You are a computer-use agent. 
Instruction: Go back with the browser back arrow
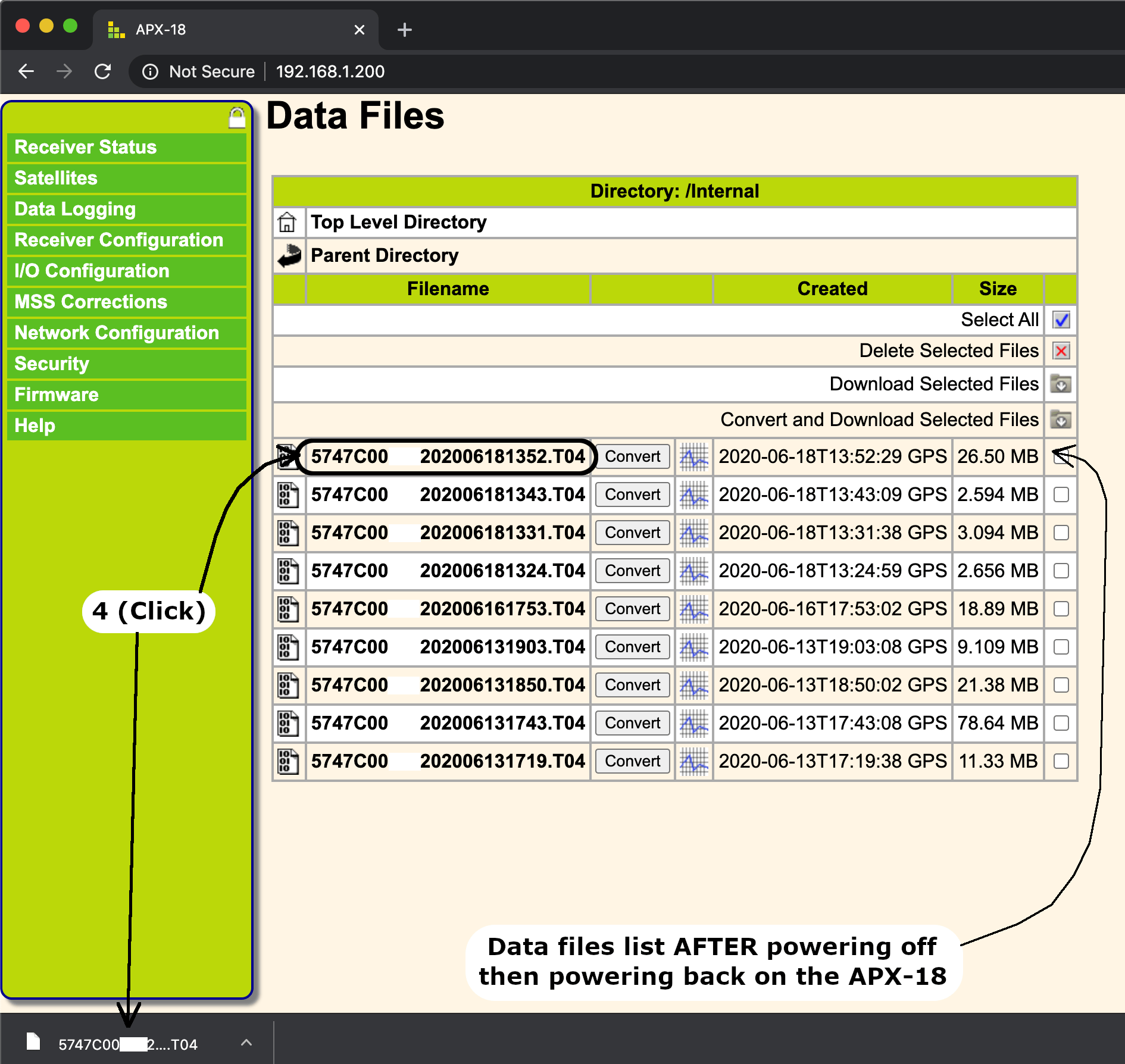(x=27, y=72)
